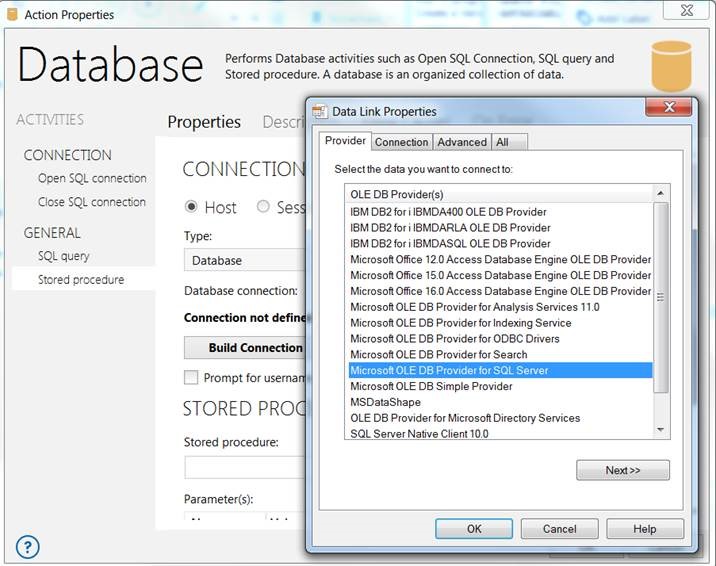This screenshot has width=716, height=566.
Task: Click the provider list scroll up arrow
Action: click(660, 194)
